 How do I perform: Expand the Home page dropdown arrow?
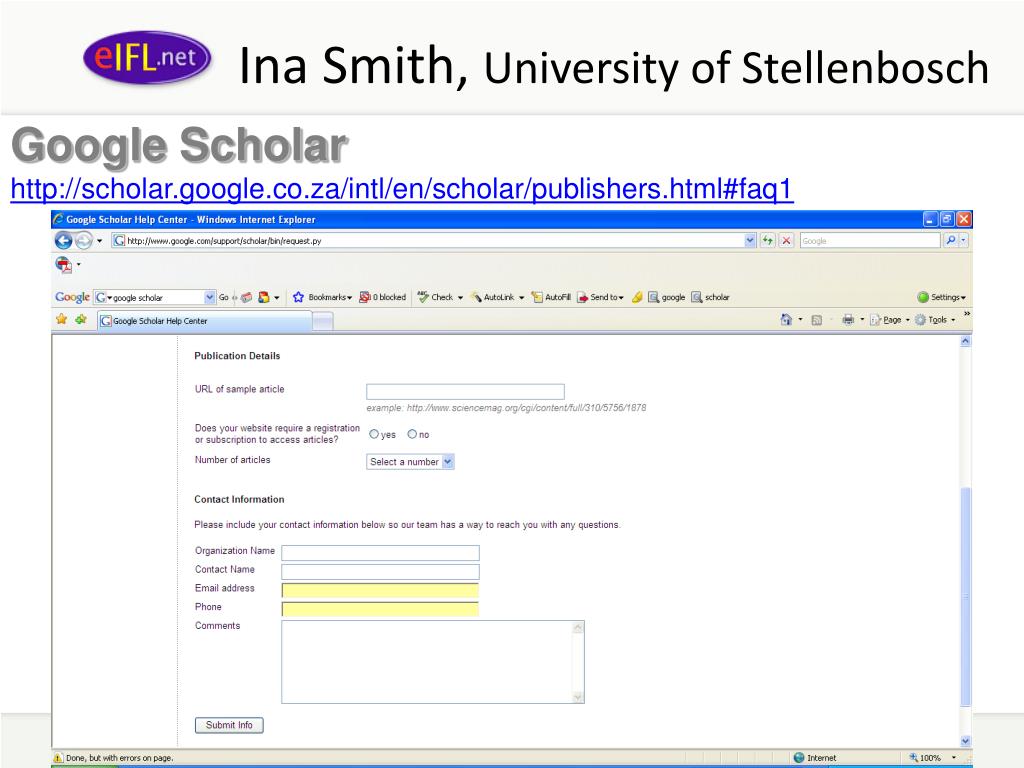pyautogui.click(x=800, y=320)
